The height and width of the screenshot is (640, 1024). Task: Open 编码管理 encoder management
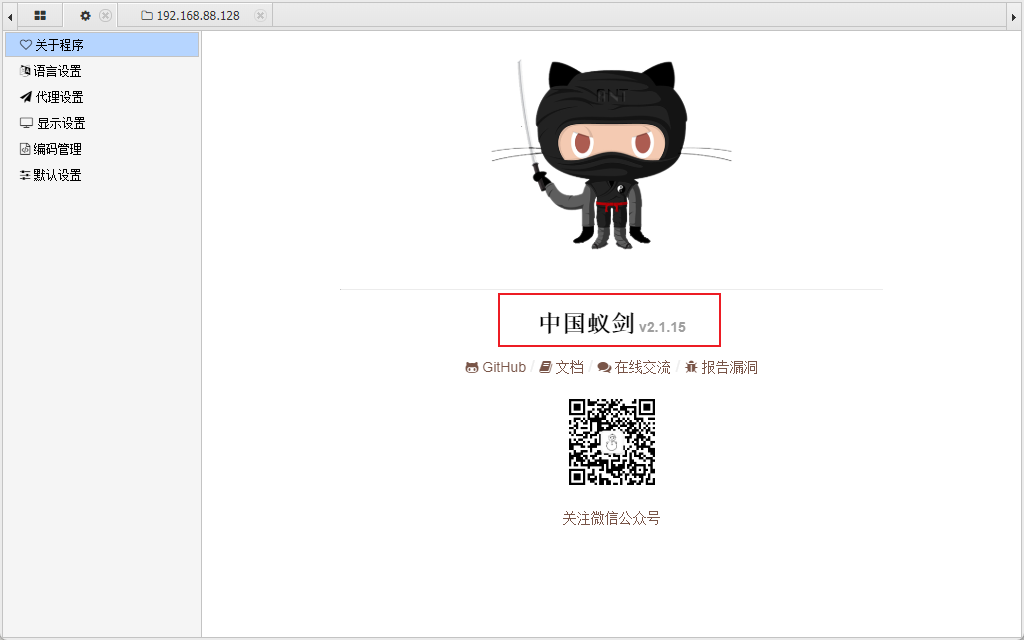pos(102,150)
